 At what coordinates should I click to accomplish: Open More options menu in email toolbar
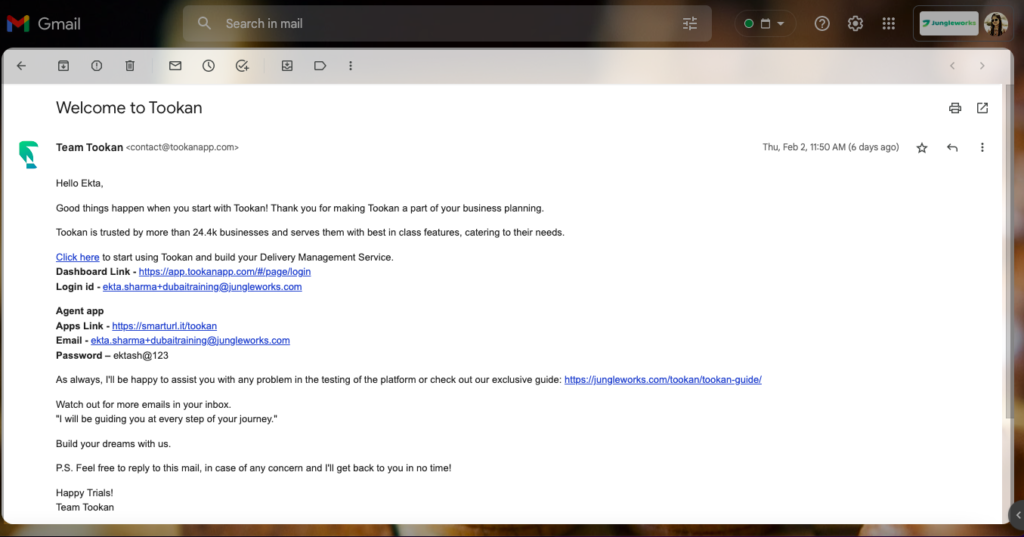coord(350,66)
